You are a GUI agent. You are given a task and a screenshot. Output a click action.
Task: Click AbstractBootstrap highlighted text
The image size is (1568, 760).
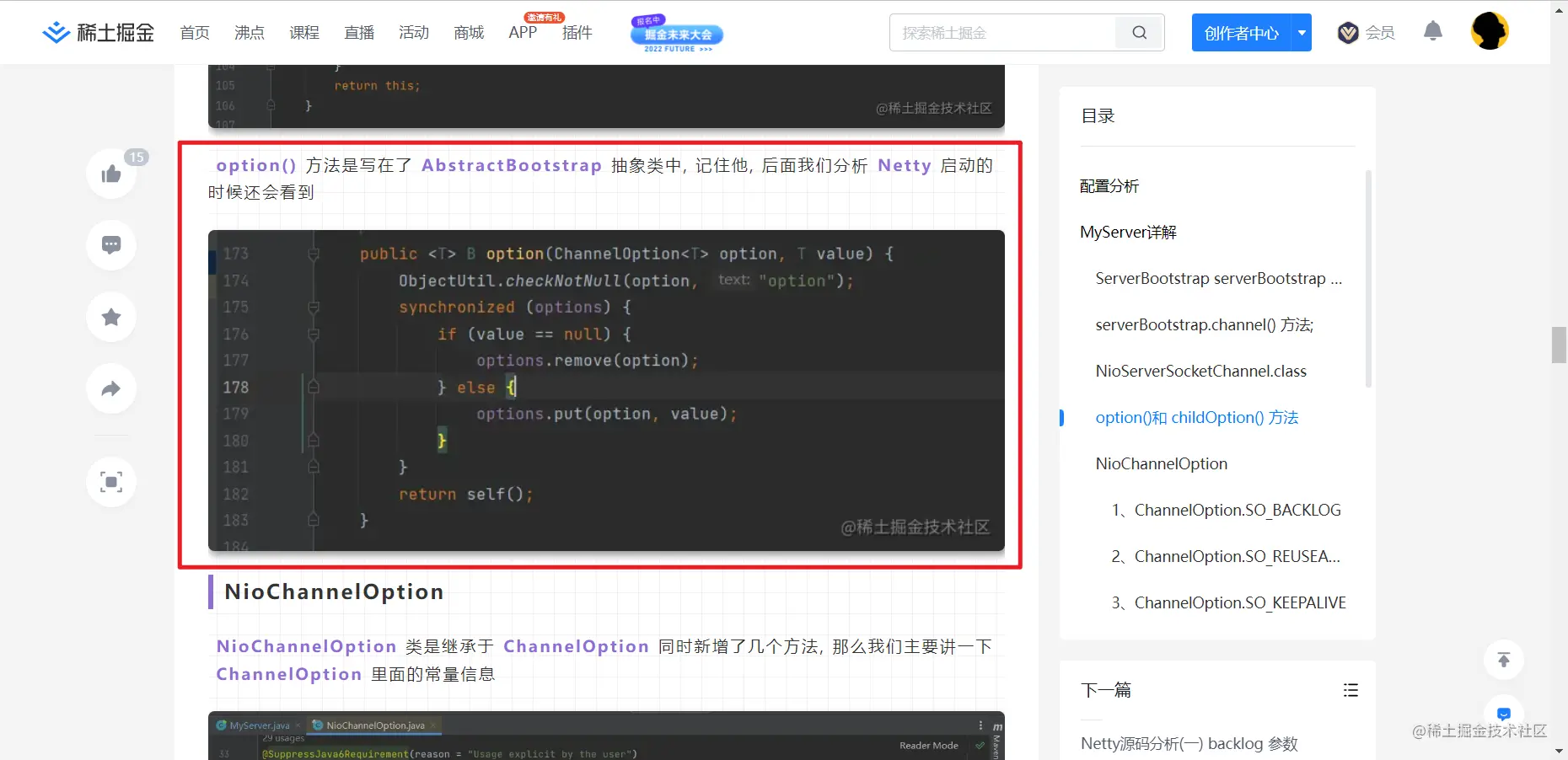512,165
